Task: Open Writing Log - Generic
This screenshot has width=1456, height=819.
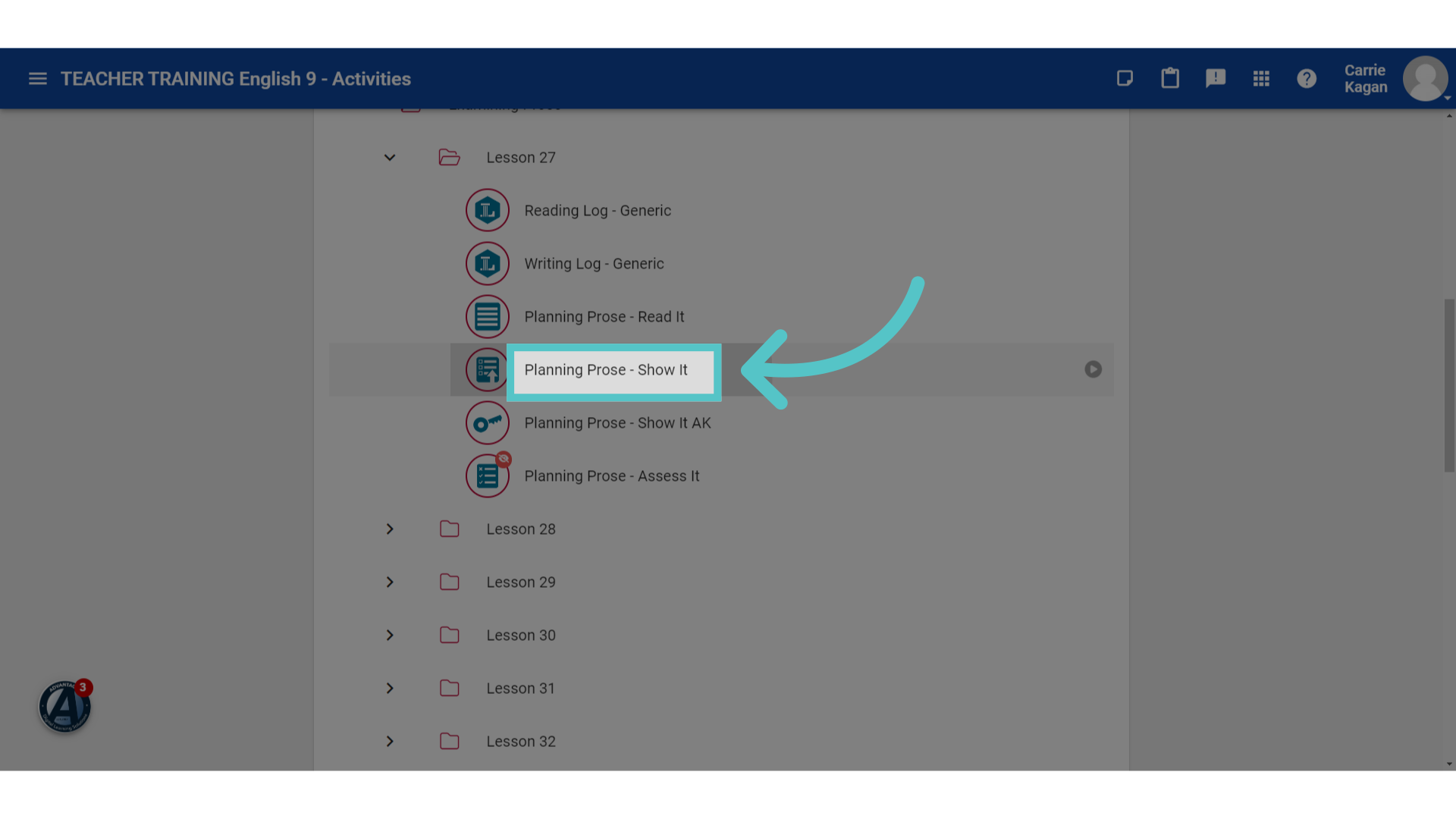Action: [594, 264]
